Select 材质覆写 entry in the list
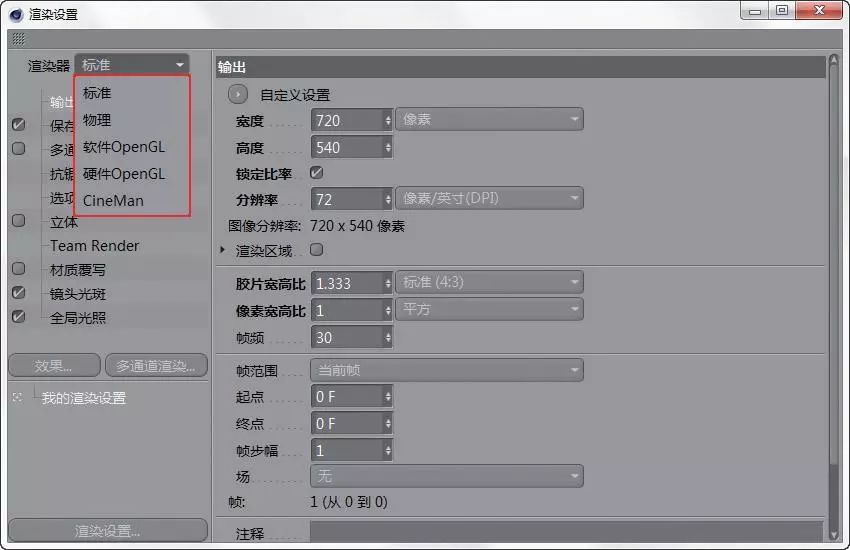This screenshot has height=550, width=850. (78, 270)
